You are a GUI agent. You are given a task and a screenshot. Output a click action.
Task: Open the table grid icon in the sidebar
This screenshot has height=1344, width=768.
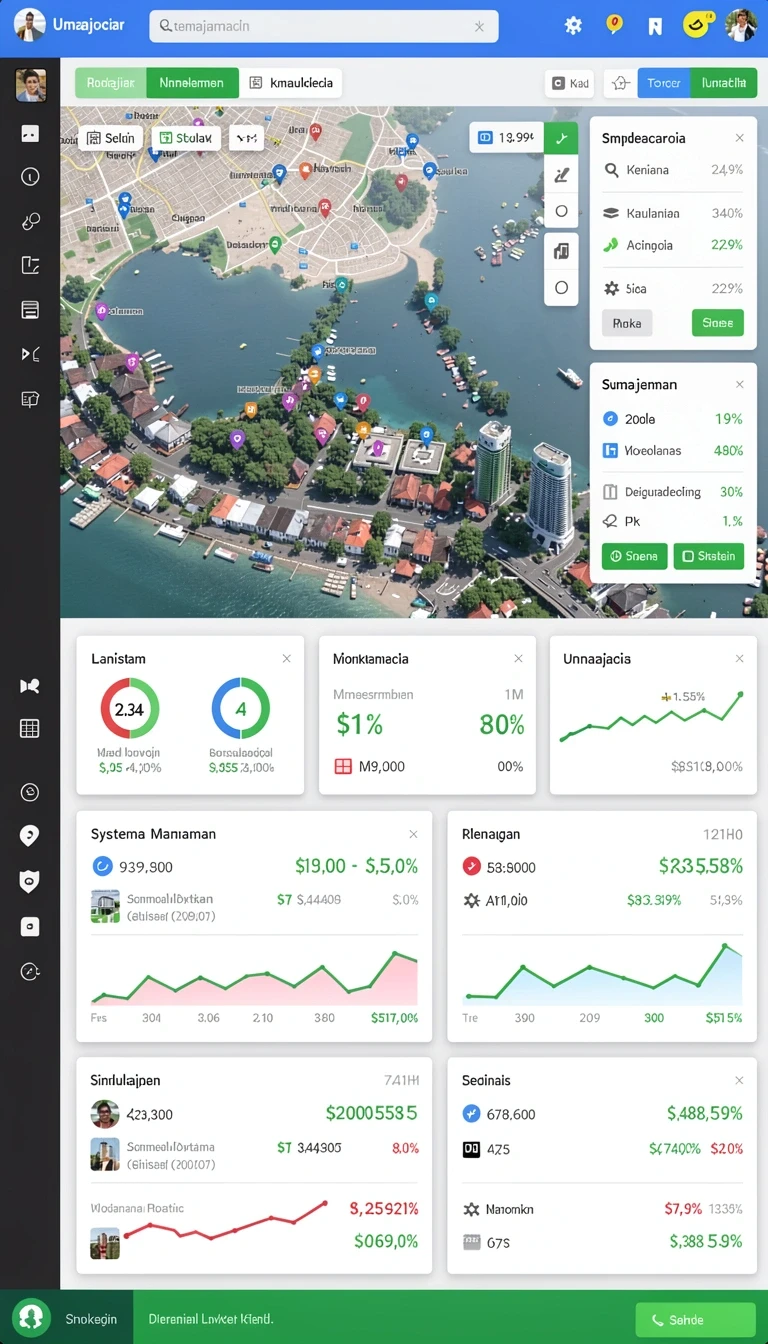click(x=30, y=728)
